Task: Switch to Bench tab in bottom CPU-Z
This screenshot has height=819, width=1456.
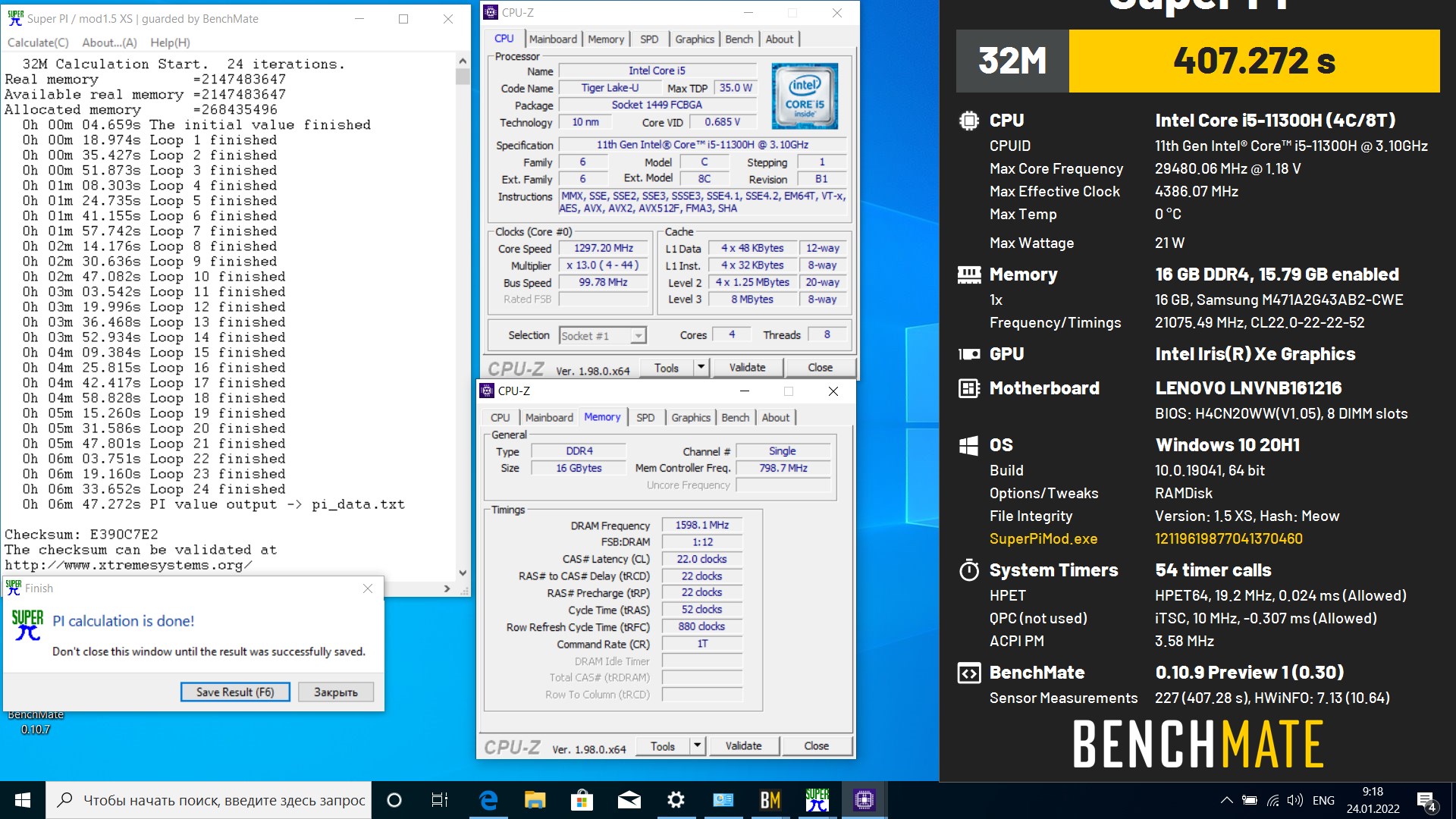Action: [736, 417]
